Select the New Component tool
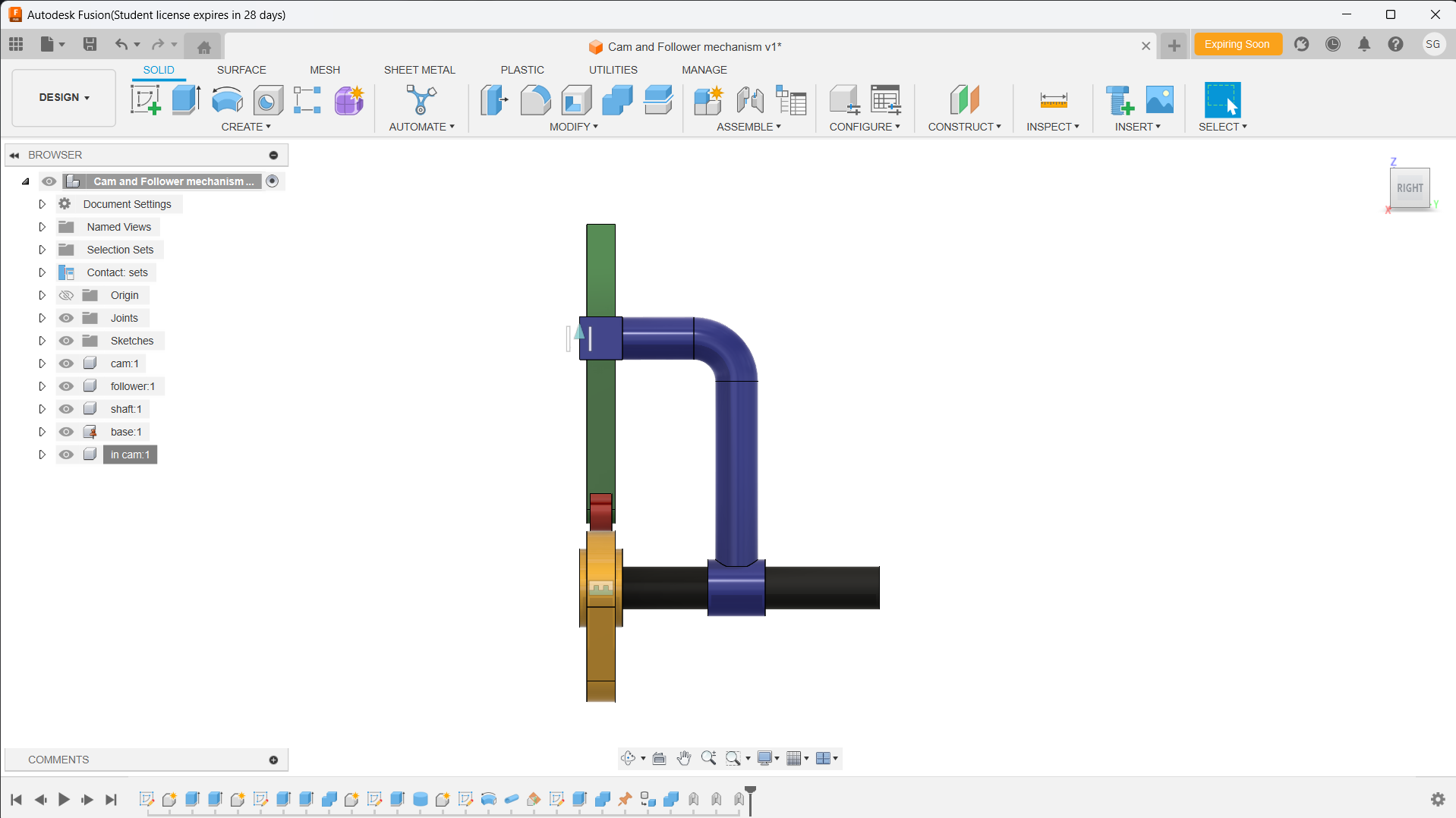This screenshot has height=818, width=1456. 709,100
